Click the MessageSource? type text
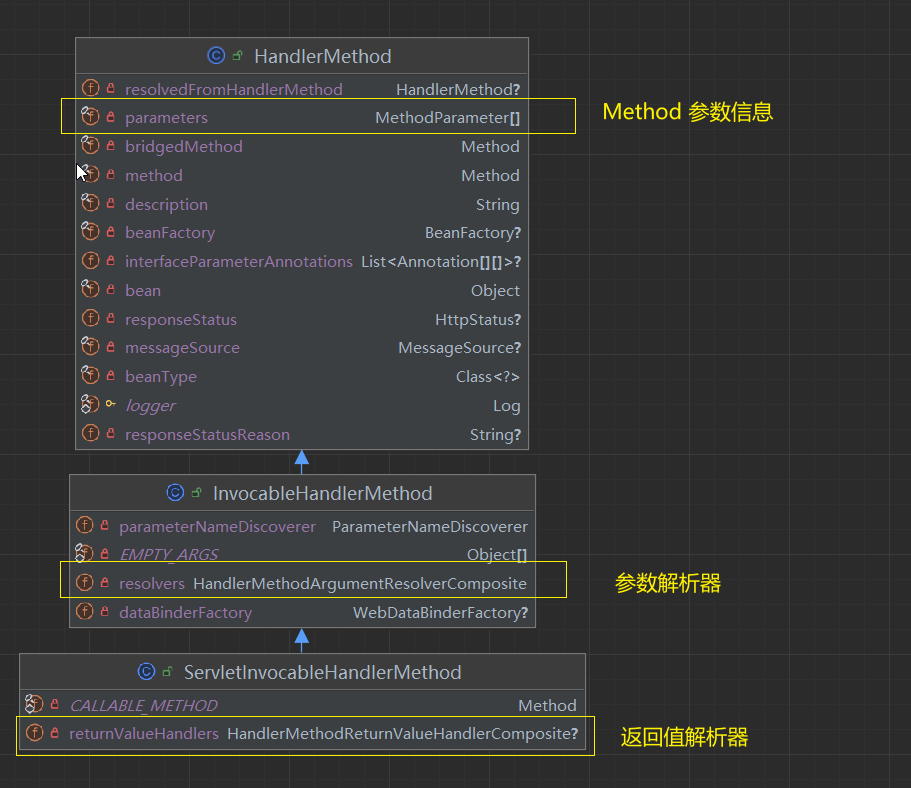Image resolution: width=911 pixels, height=788 pixels. 459,348
